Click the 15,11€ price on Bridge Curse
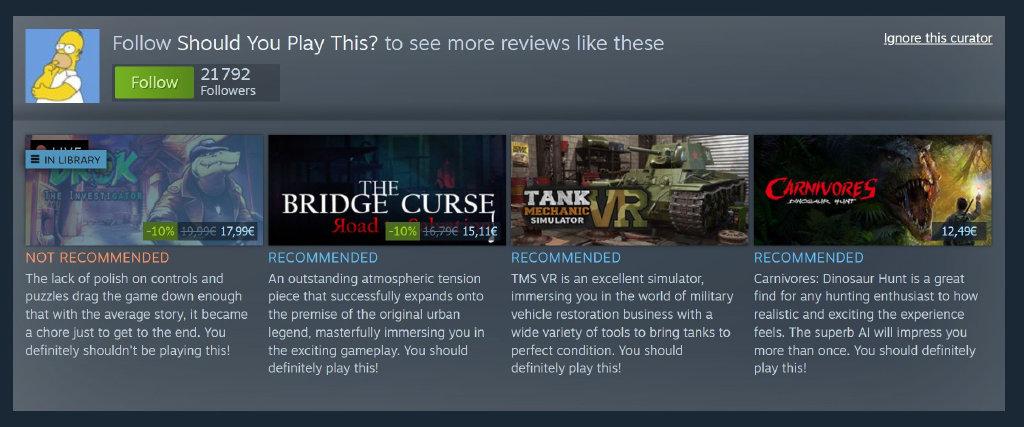The image size is (1024, 427). pos(480,231)
